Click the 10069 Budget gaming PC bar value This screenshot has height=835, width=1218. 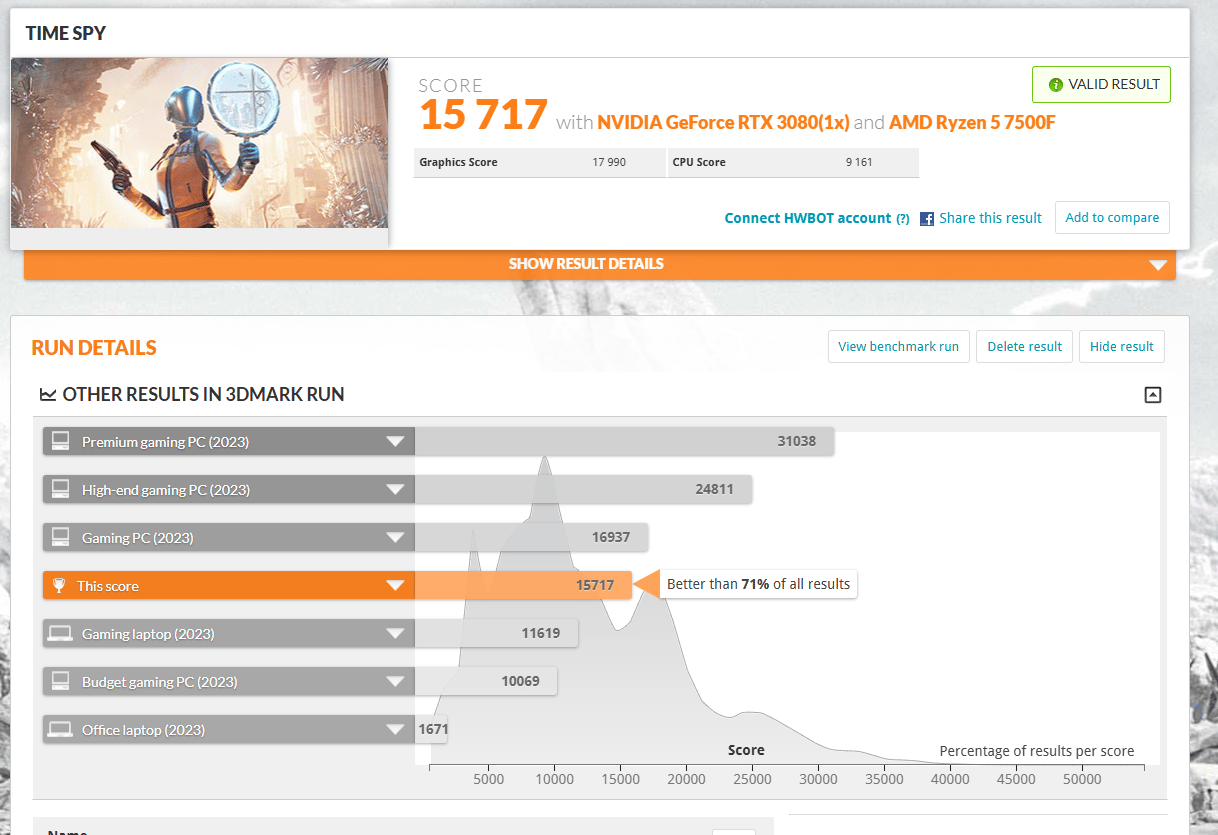coord(520,681)
